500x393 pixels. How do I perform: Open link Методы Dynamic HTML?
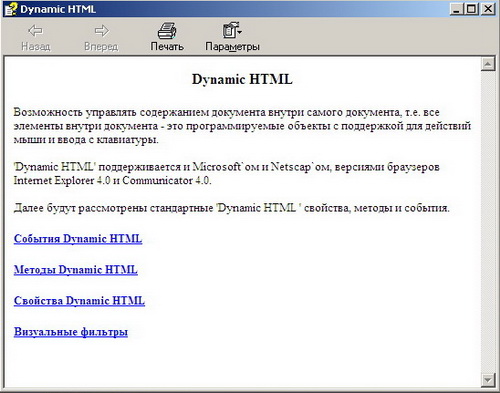[x=76, y=270]
